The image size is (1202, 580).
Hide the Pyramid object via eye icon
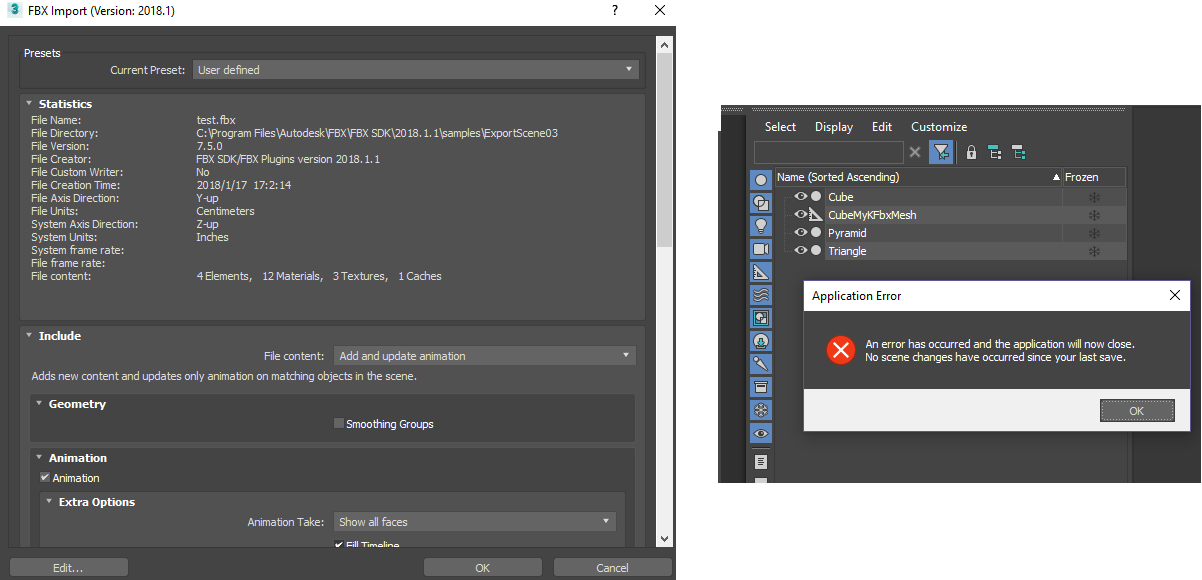tap(801, 233)
